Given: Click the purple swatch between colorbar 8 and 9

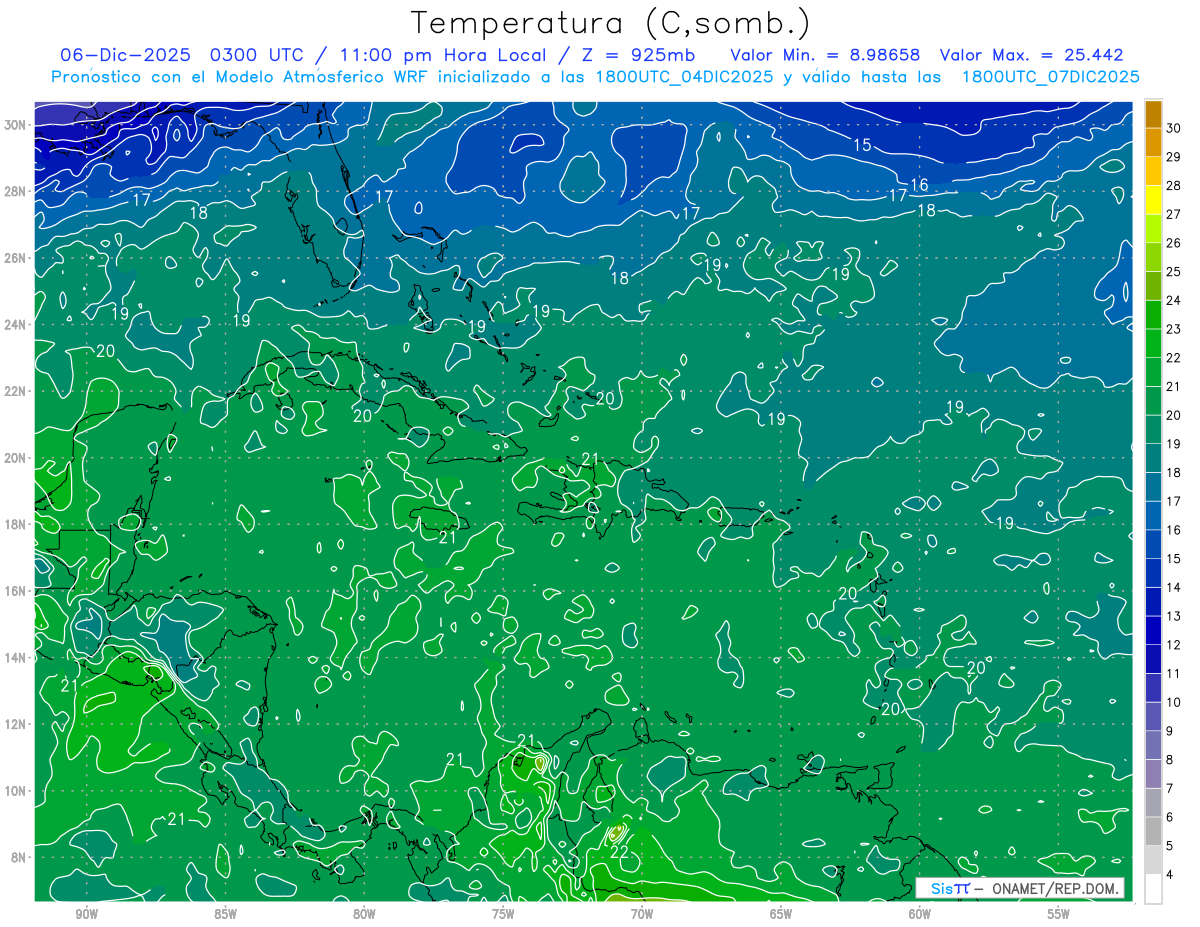Looking at the screenshot, I should (x=1154, y=746).
